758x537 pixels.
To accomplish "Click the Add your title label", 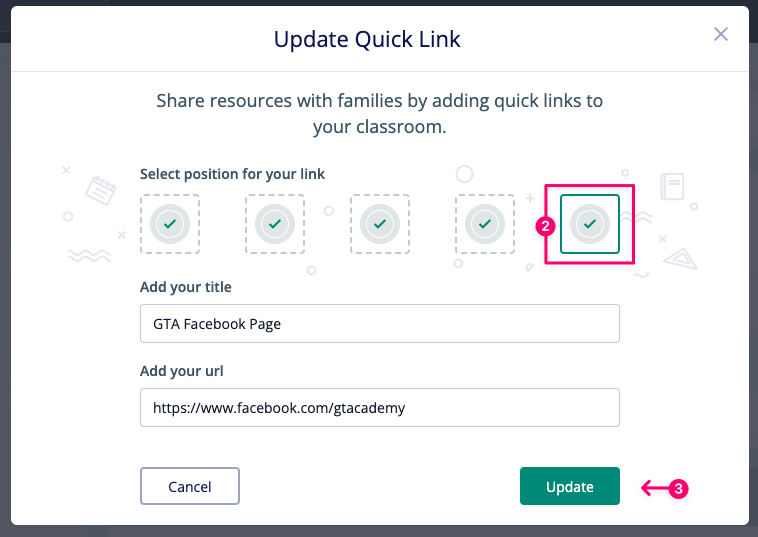I will click(x=186, y=287).
